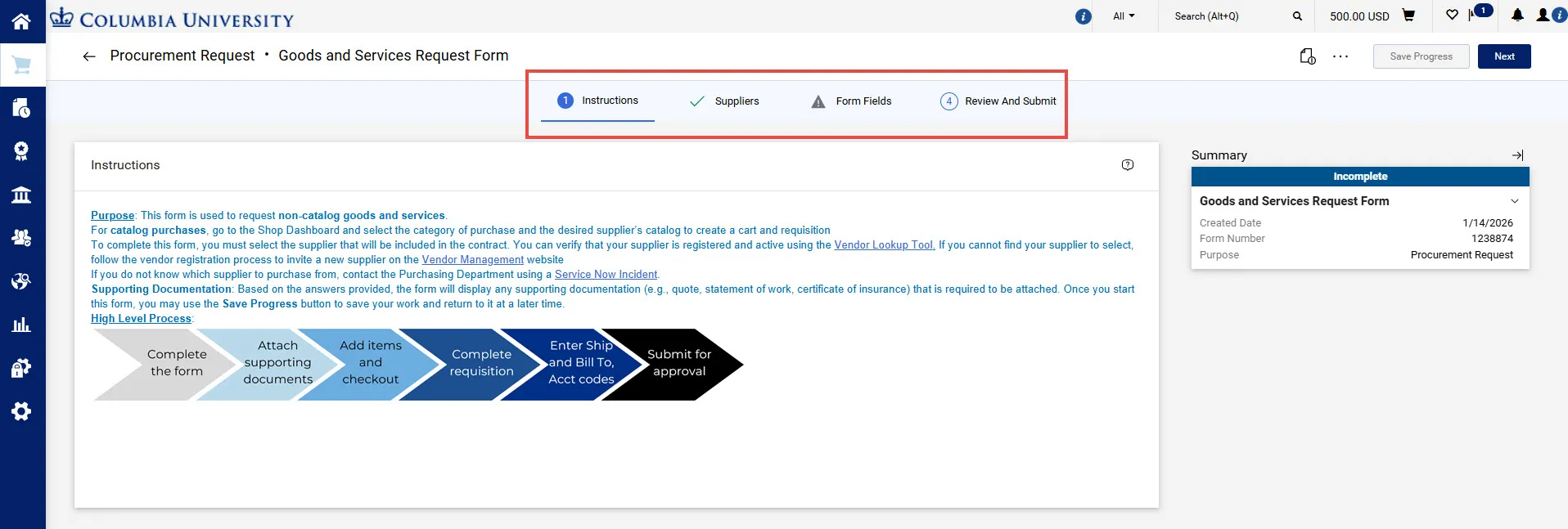The image size is (1568, 529).
Task: Switch to the Suppliers step tab
Action: [724, 101]
